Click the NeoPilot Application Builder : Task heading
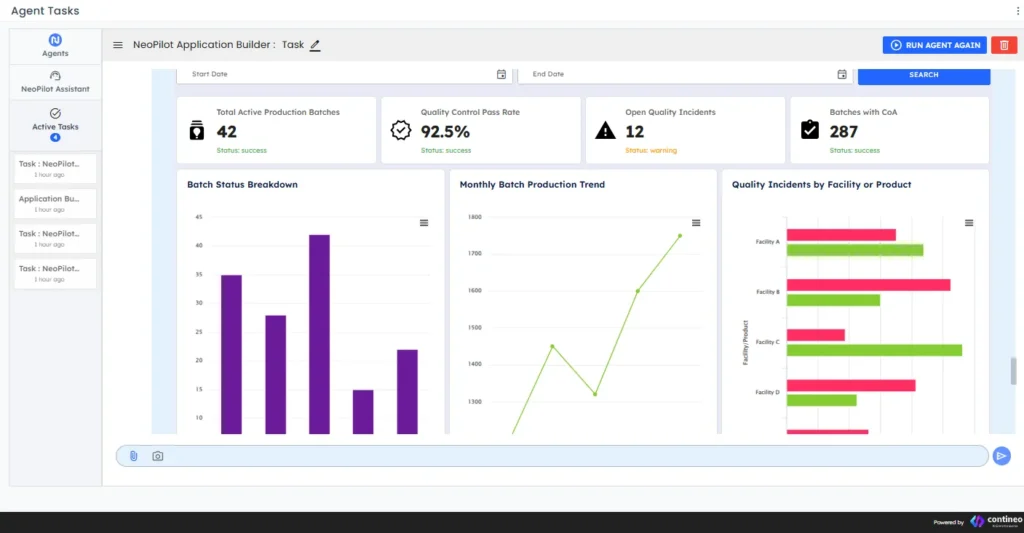Image resolution: width=1024 pixels, height=533 pixels. click(x=218, y=44)
